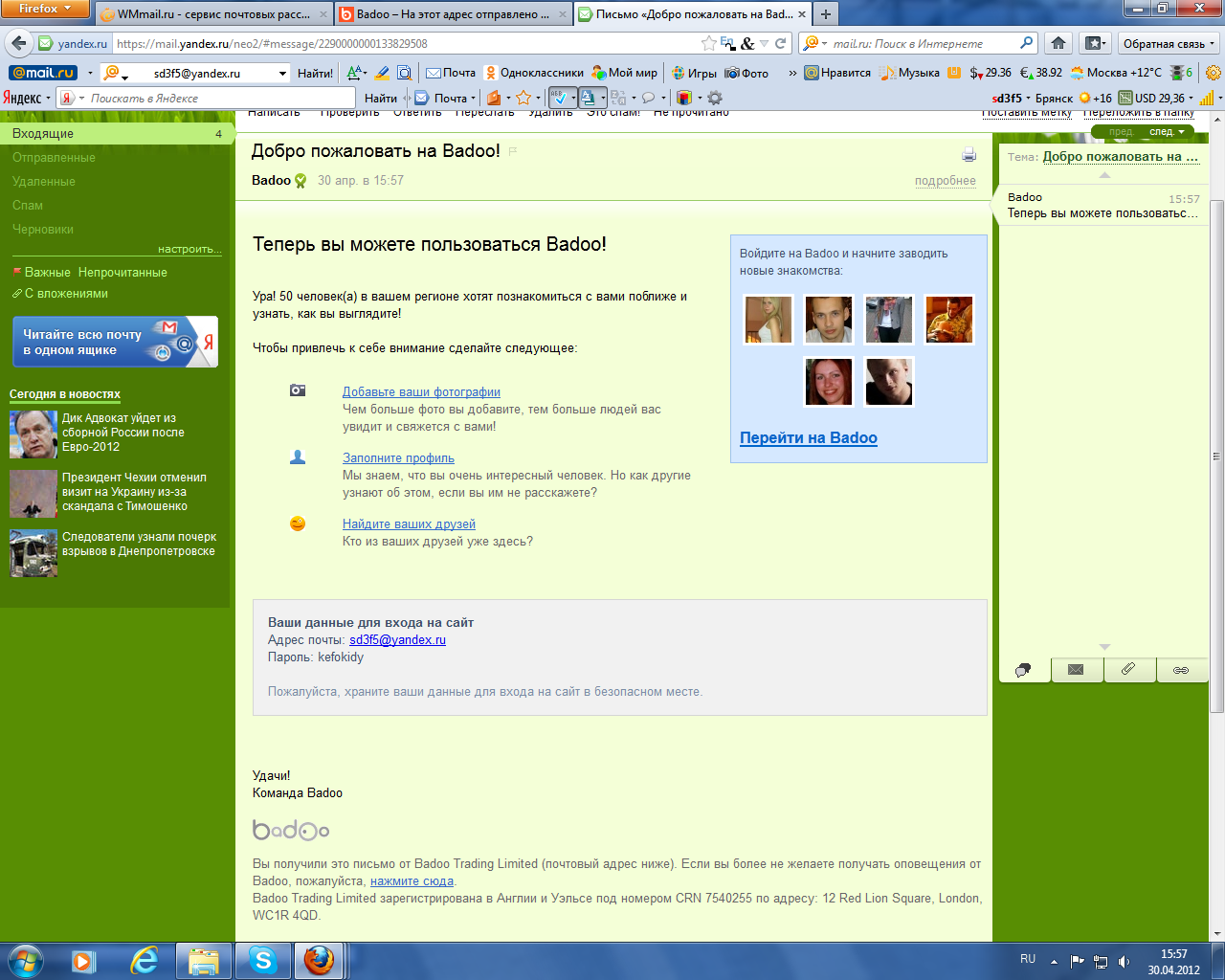Switch to the WMmail.ru tab
Image resolution: width=1225 pixels, height=980 pixels.
point(214,14)
